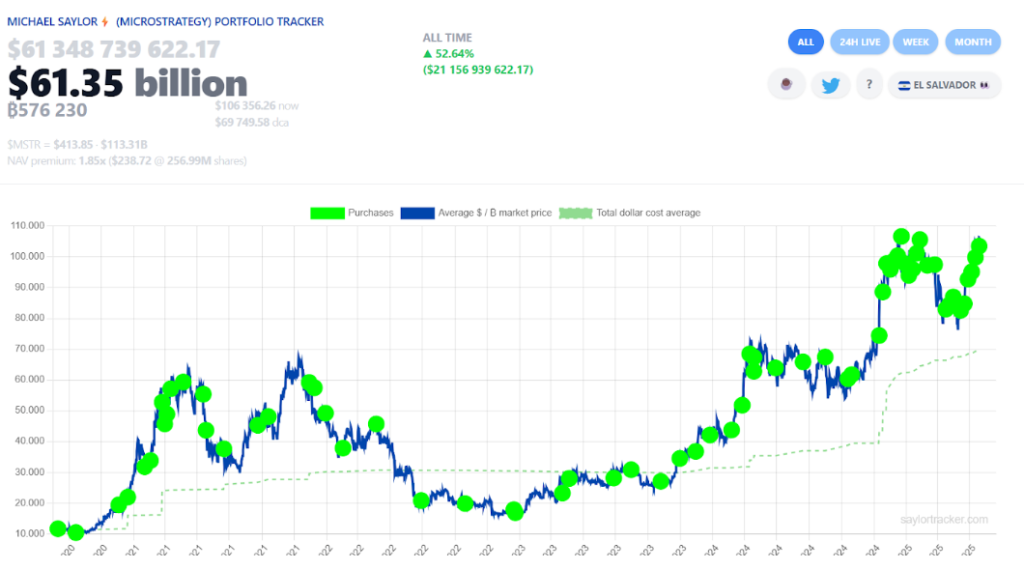Click the question mark help icon
Screen dimensions: 1024x570
[869, 85]
